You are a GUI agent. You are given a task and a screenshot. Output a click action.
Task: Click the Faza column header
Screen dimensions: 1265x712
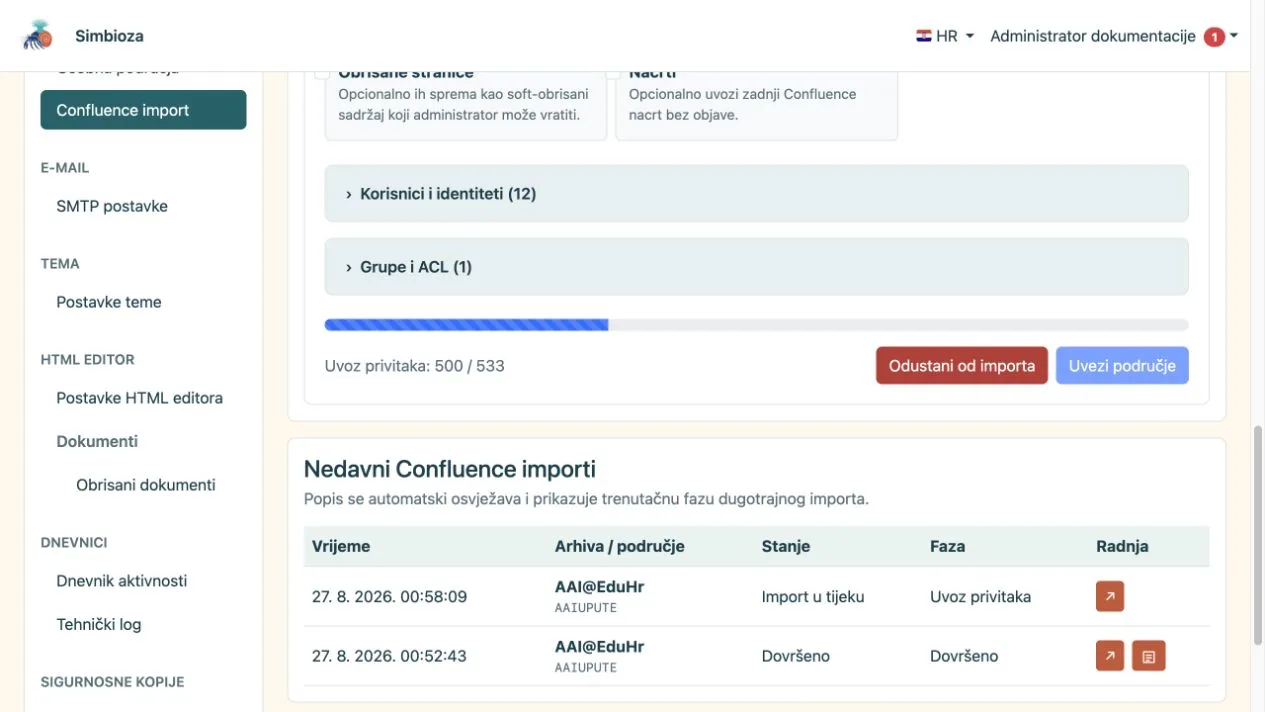pos(948,546)
